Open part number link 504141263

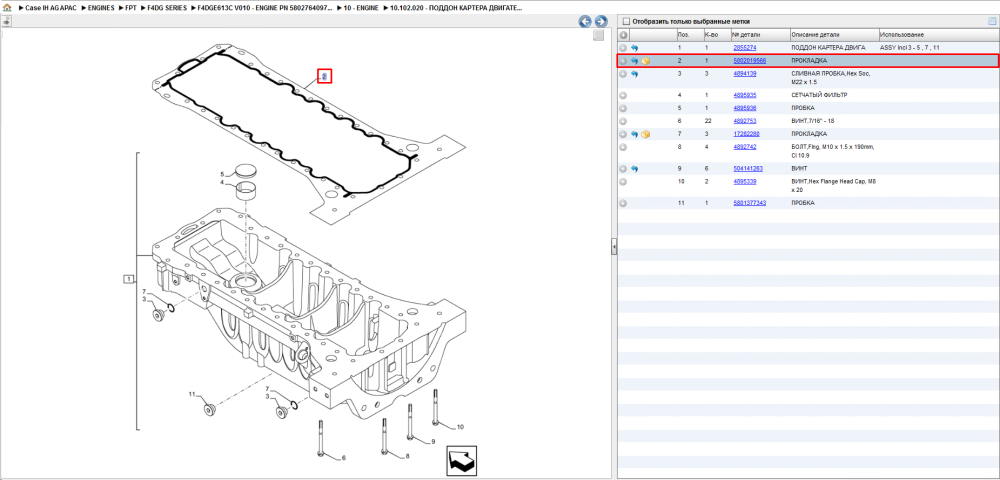(748, 169)
